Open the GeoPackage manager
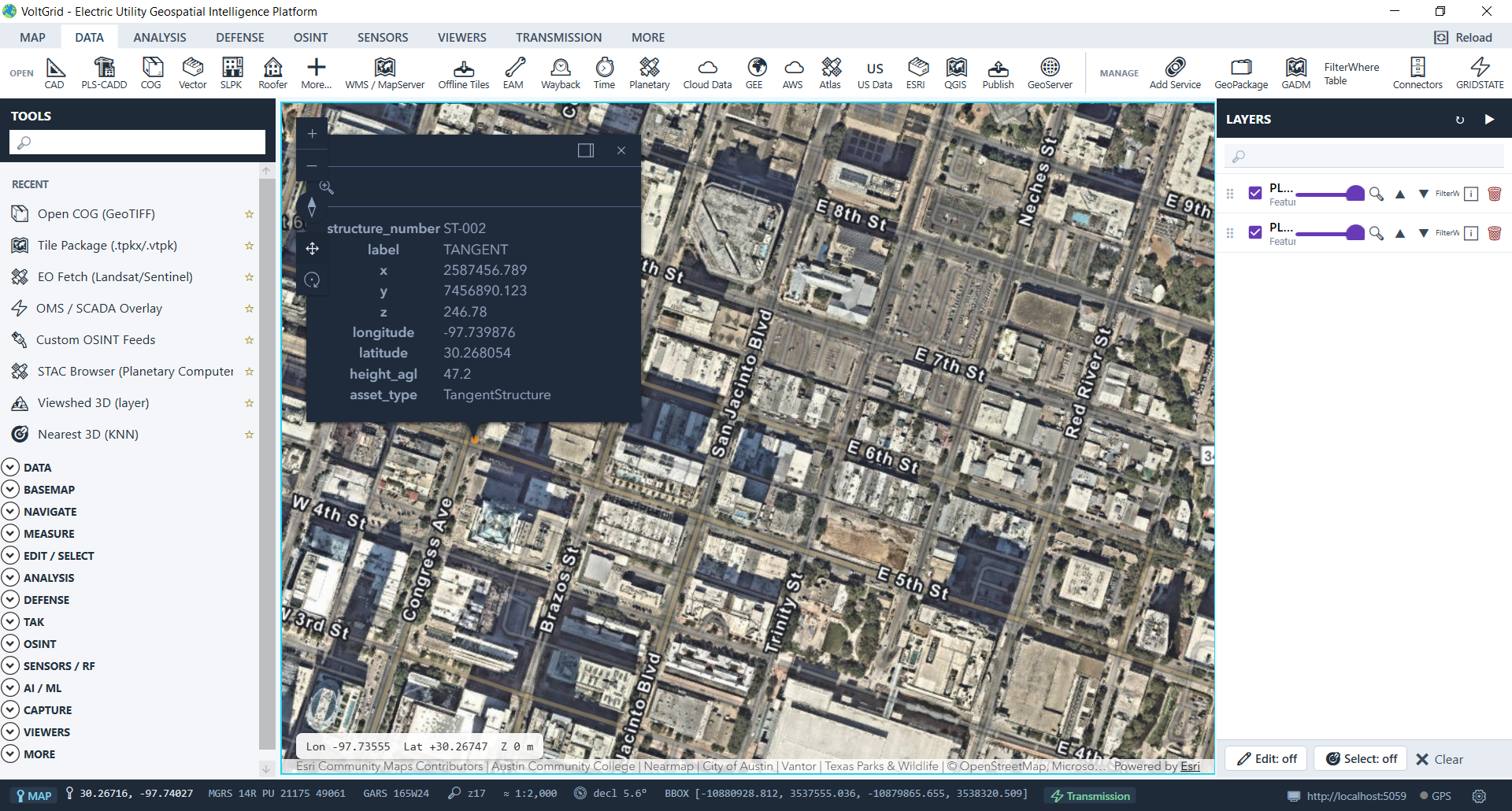Screen dimensions: 1512x811 pos(1242,73)
